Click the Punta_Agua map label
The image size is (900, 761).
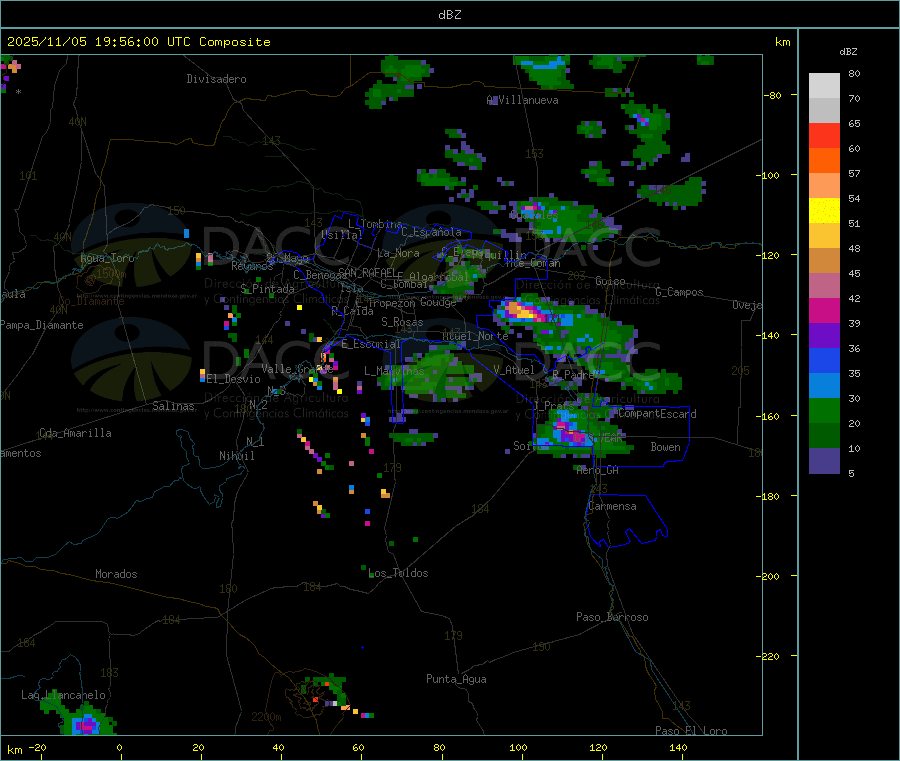pyautogui.click(x=456, y=679)
